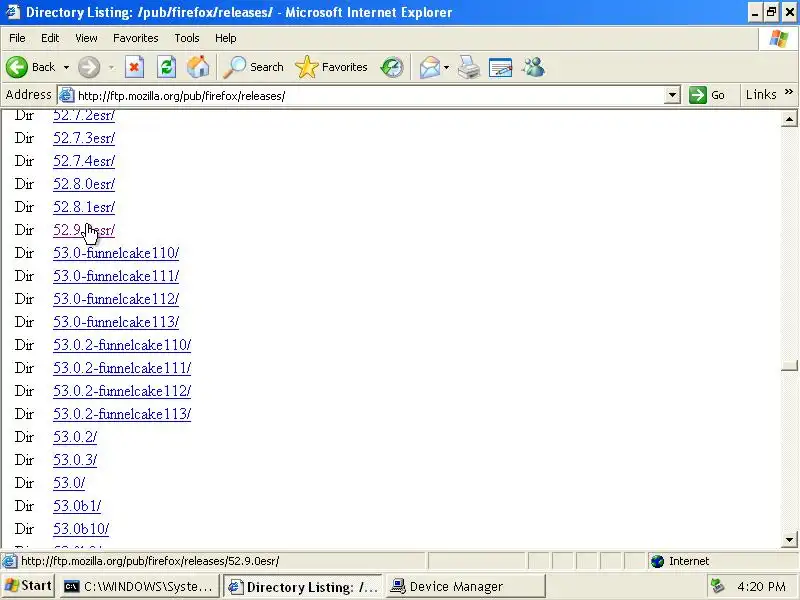Open the 53.0.2/ directory link
Viewport: 800px width, 600px height.
pos(75,437)
